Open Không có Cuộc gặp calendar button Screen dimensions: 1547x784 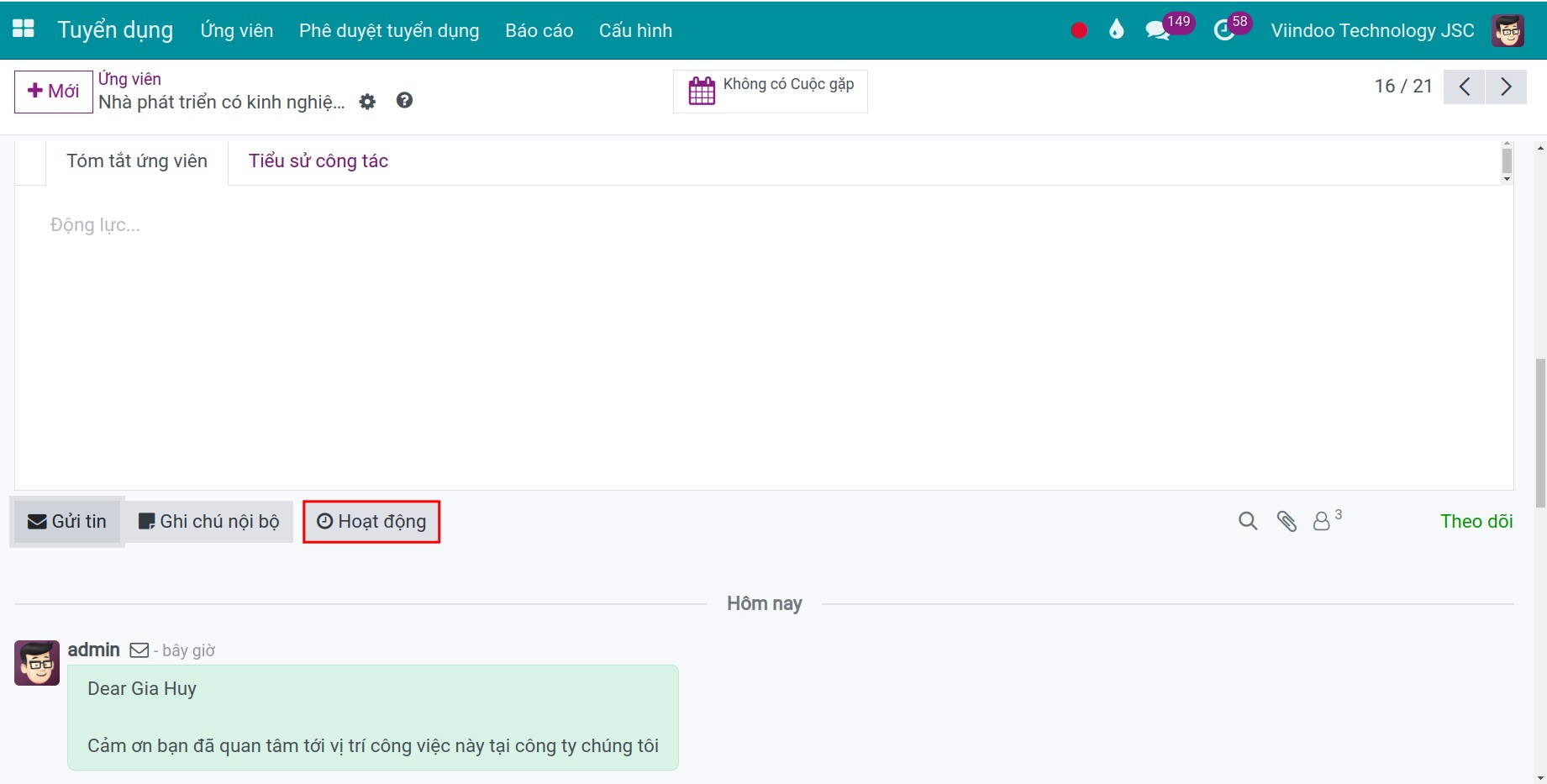tap(771, 91)
